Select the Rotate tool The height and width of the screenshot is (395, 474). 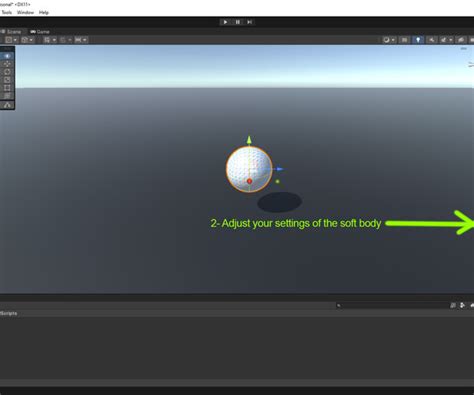pyautogui.click(x=7, y=72)
